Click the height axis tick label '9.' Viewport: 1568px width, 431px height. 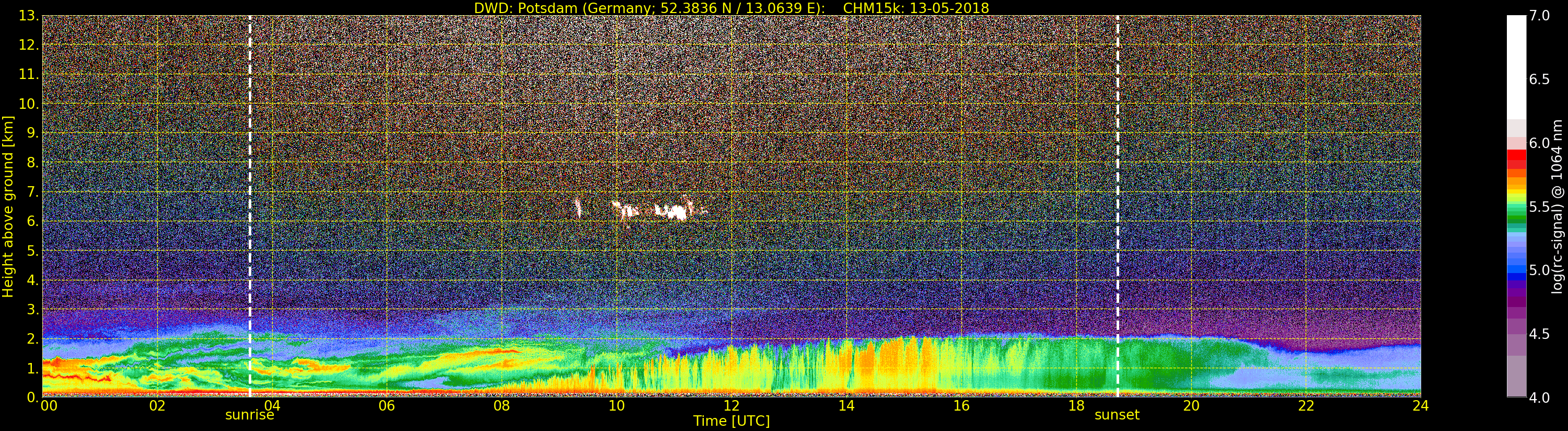tap(32, 133)
